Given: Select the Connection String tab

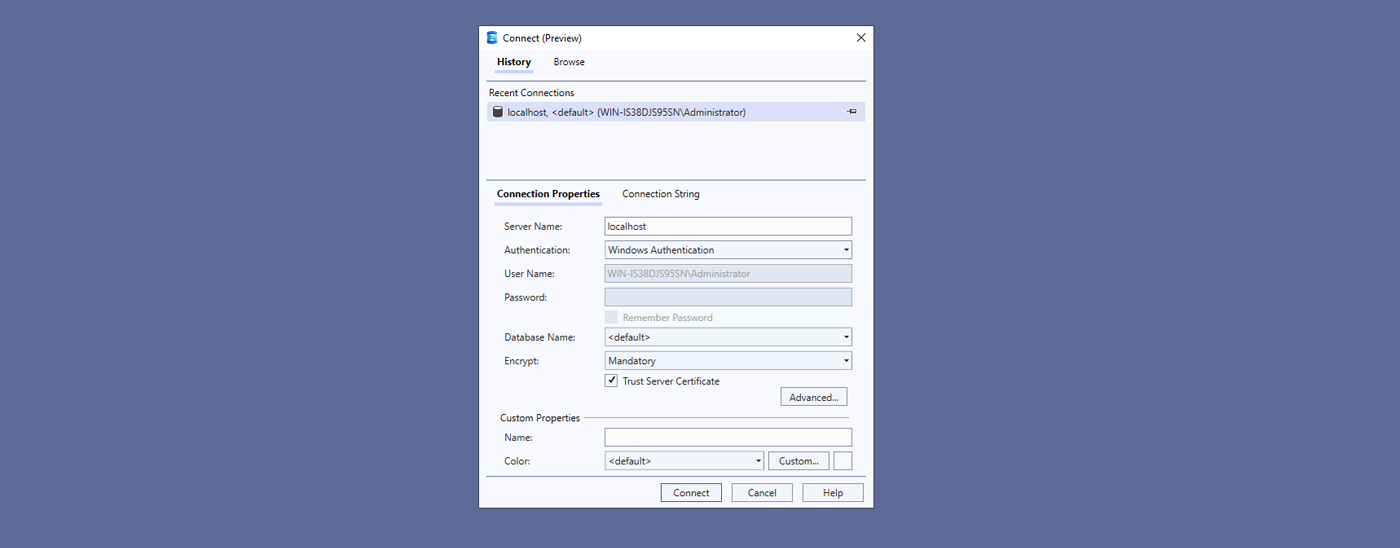Looking at the screenshot, I should tap(660, 194).
